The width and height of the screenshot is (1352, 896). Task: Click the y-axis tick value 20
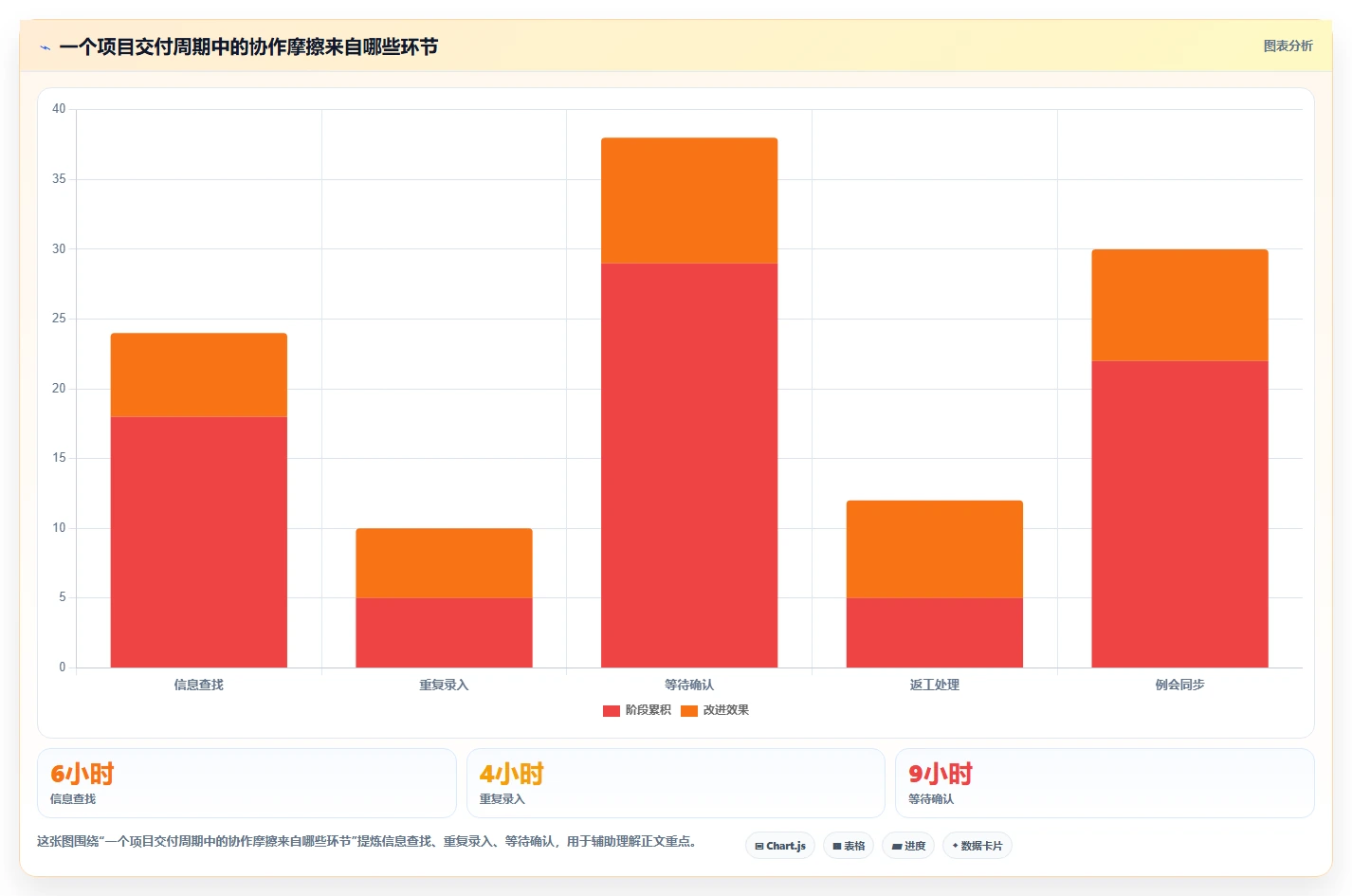click(59, 389)
